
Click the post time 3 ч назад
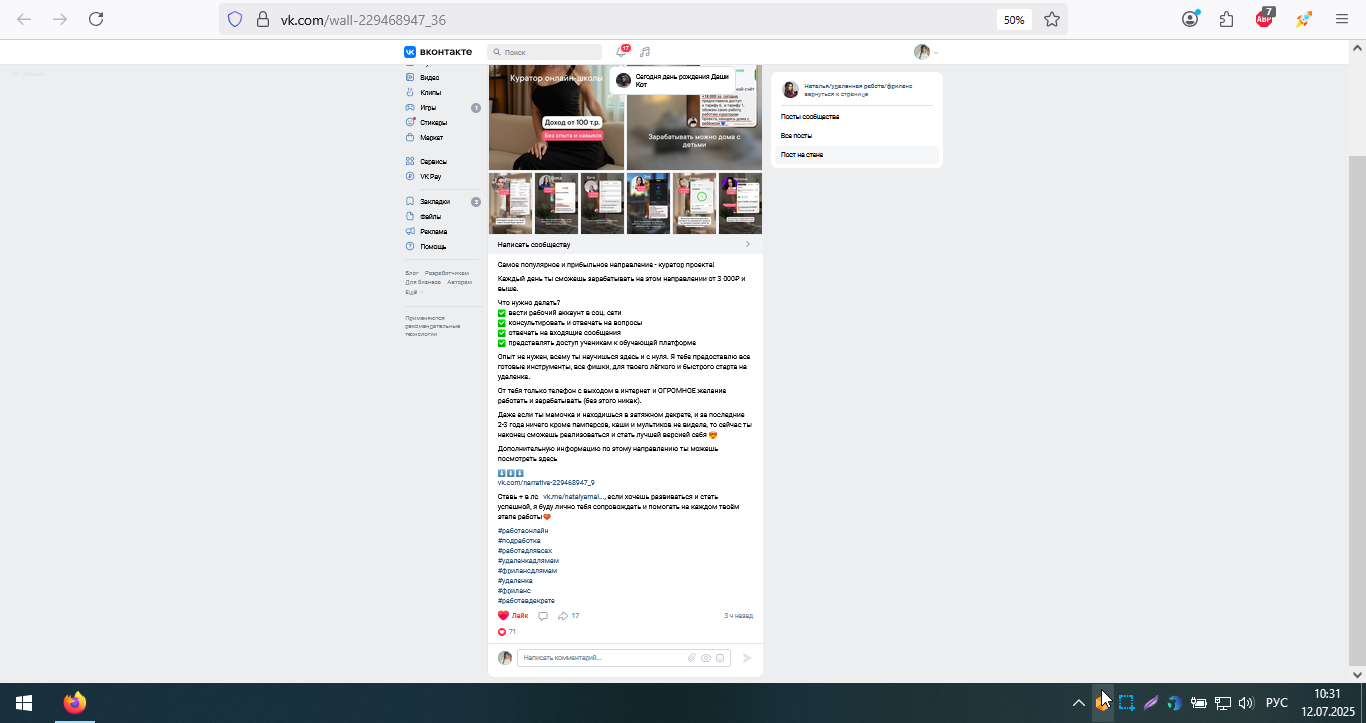tap(738, 616)
